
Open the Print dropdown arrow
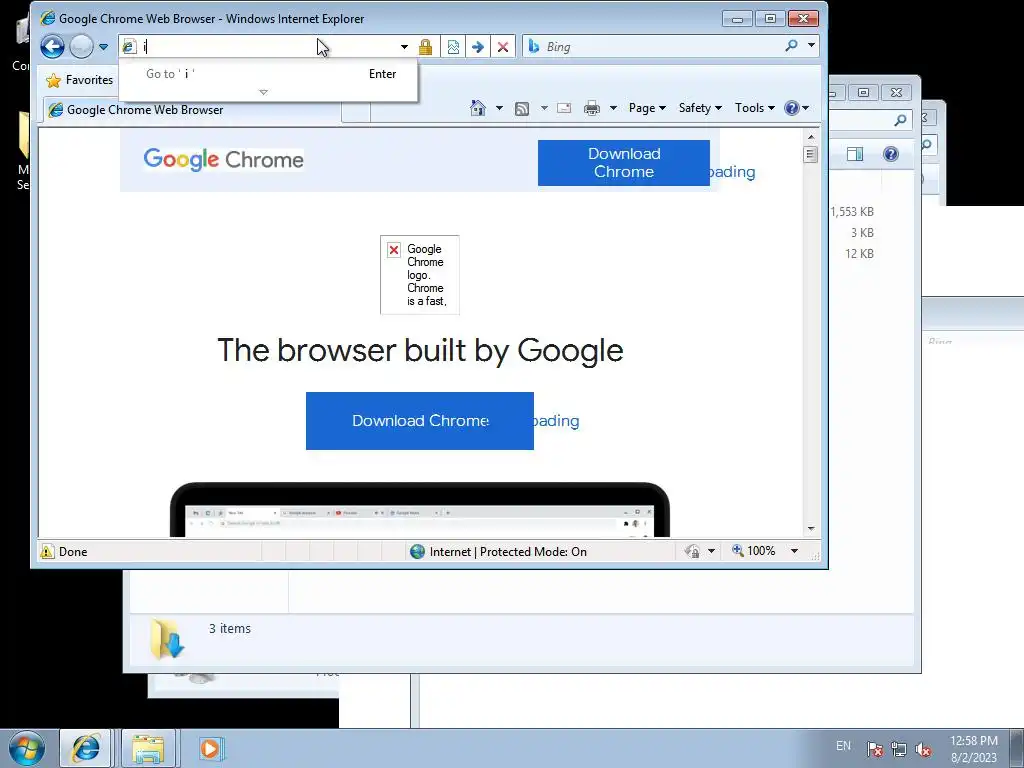[613, 108]
